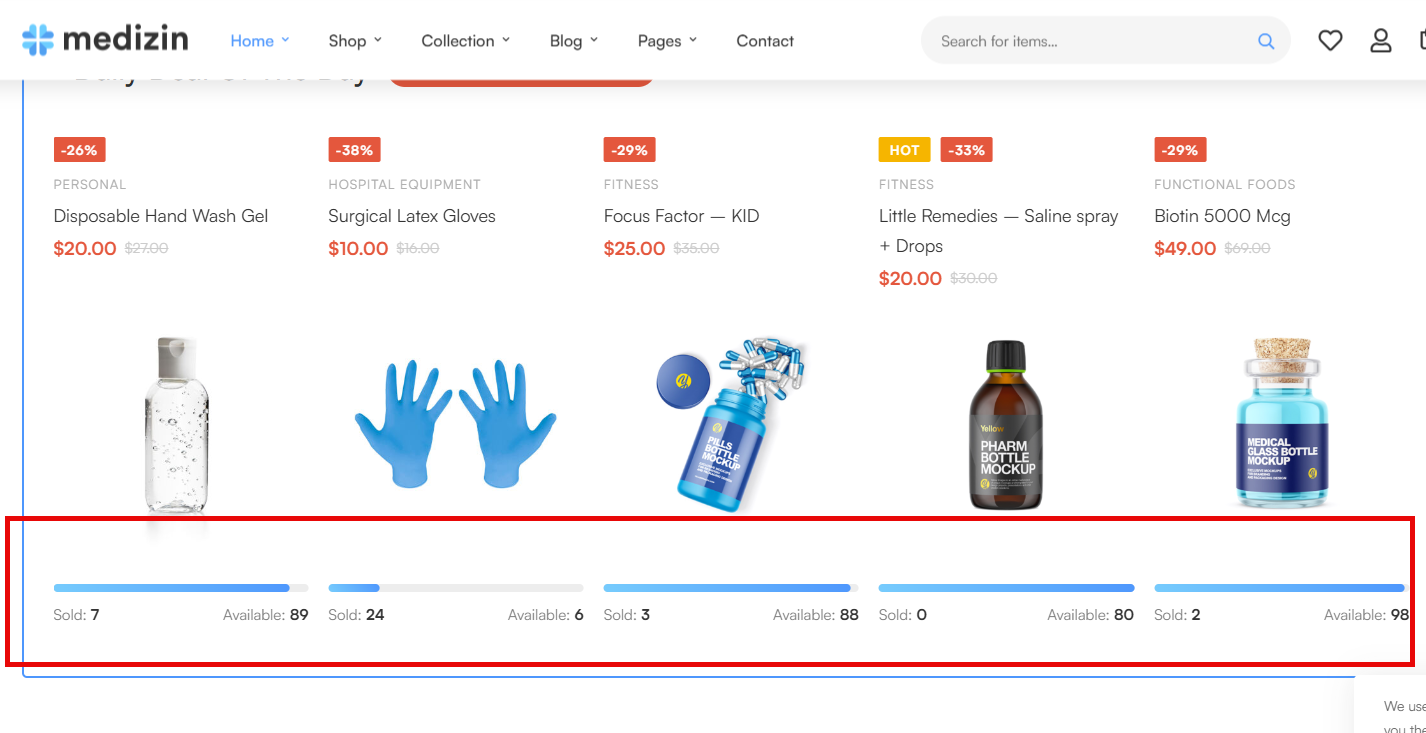Image resolution: width=1426 pixels, height=733 pixels.
Task: Open the Pages menu
Action: click(667, 41)
